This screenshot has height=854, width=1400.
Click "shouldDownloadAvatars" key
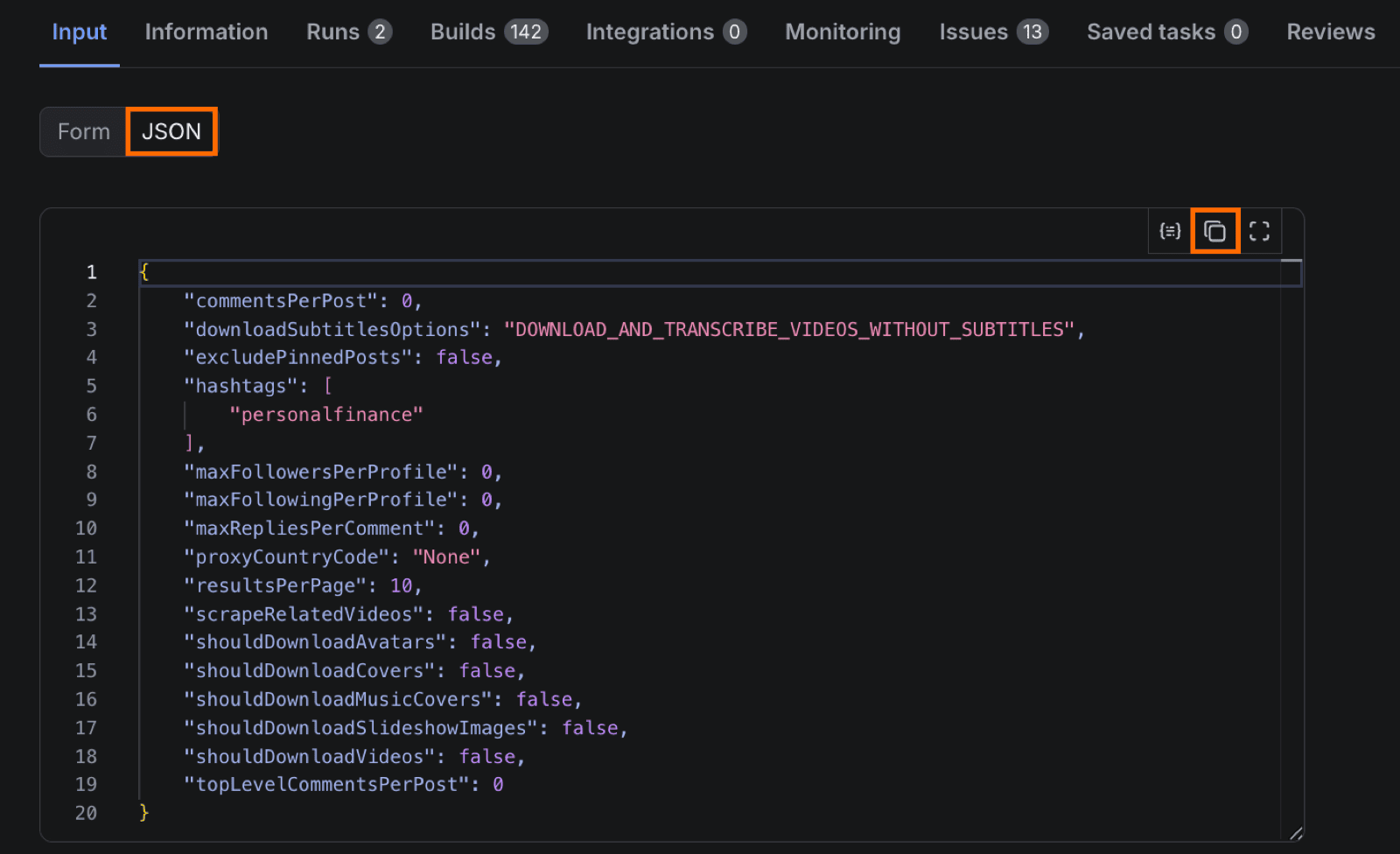tap(315, 642)
